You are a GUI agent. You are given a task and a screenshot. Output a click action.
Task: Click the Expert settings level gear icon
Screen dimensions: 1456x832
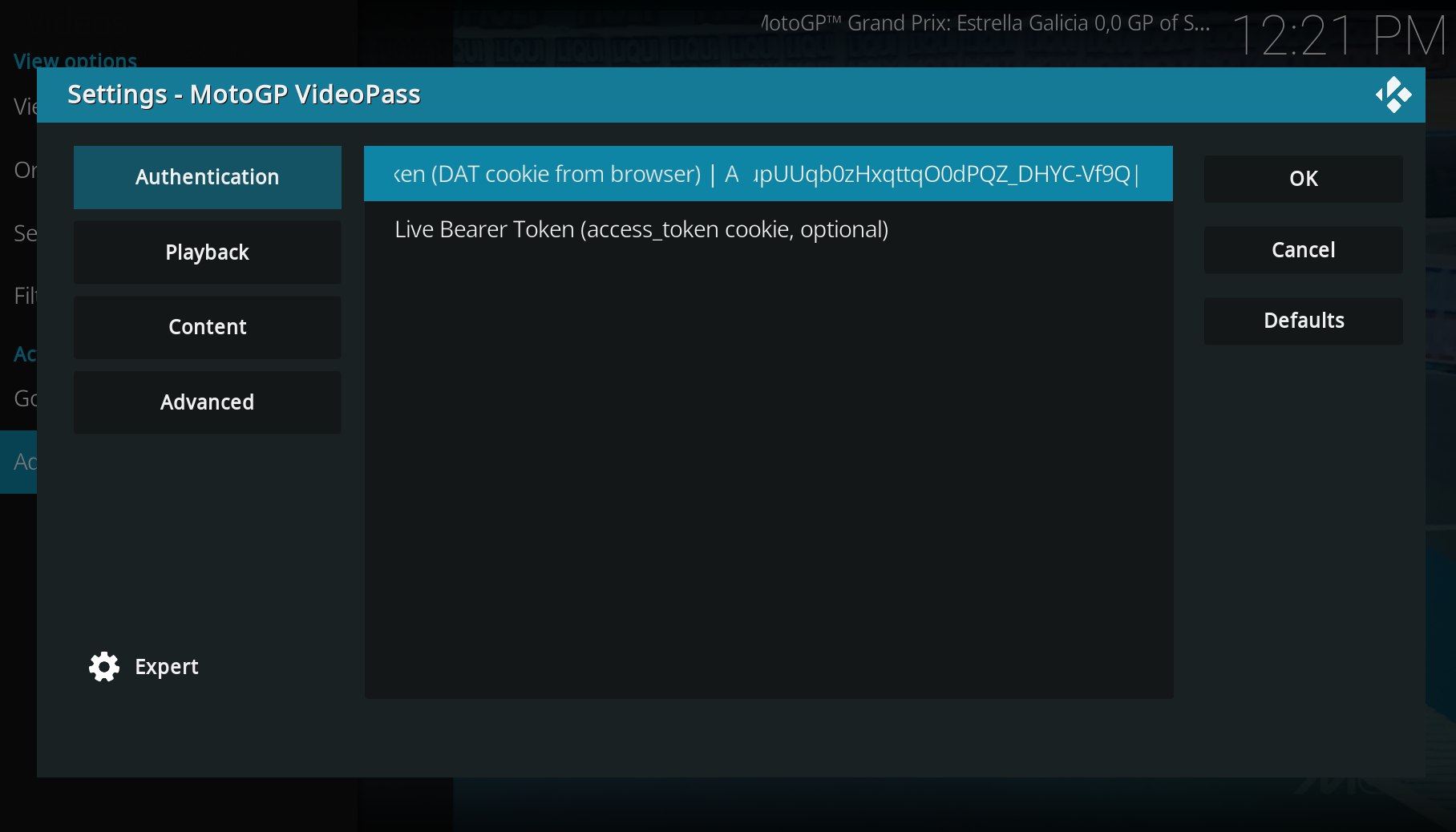point(104,667)
